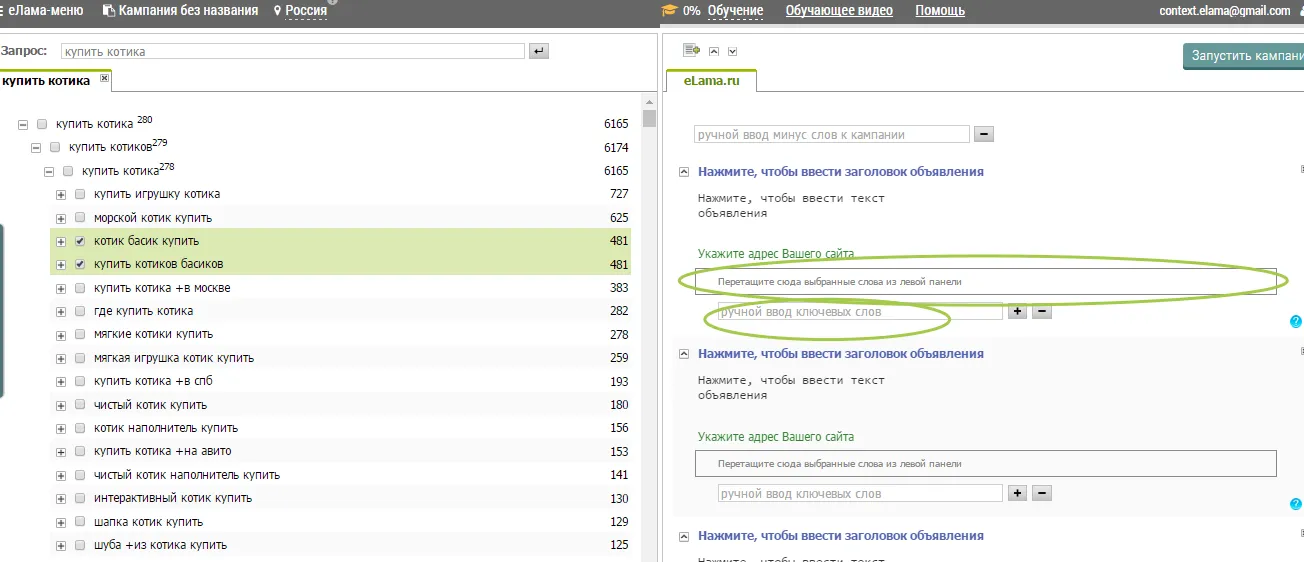Check the мягкая игрушка котик купить checkbox
The height and width of the screenshot is (562, 1304).
[x=80, y=358]
